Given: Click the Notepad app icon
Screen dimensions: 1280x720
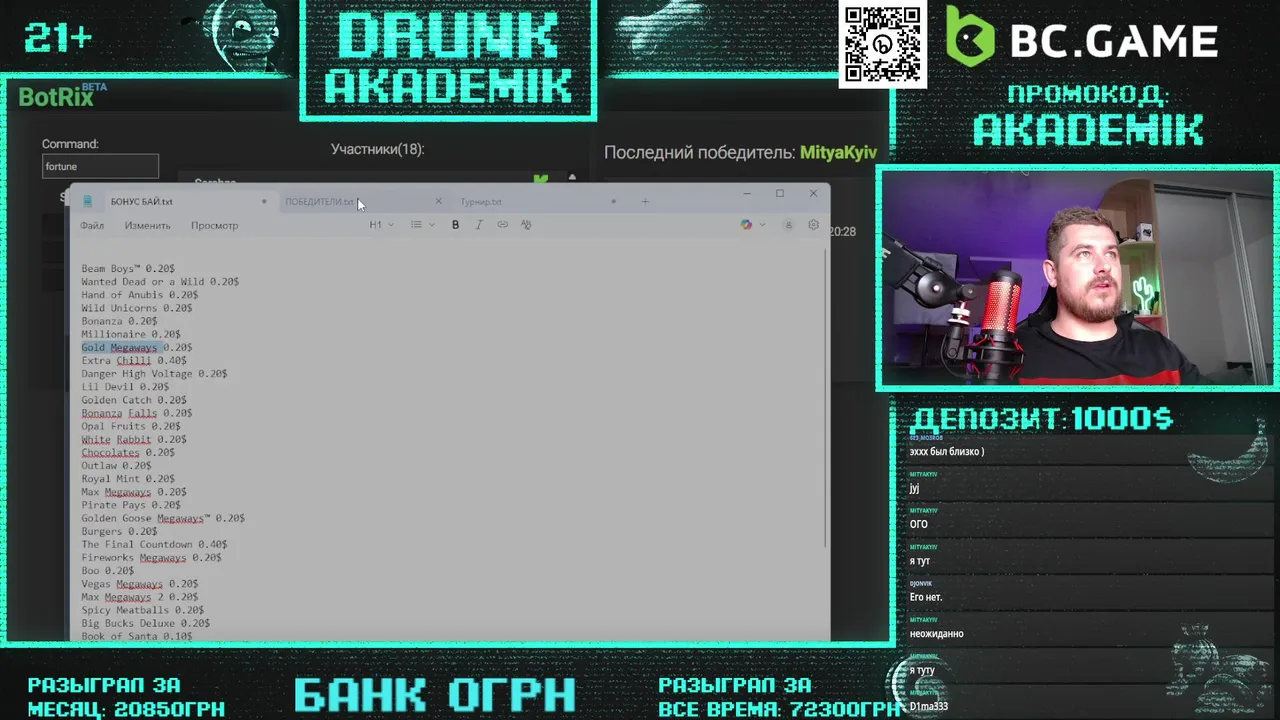Looking at the screenshot, I should (x=87, y=201).
